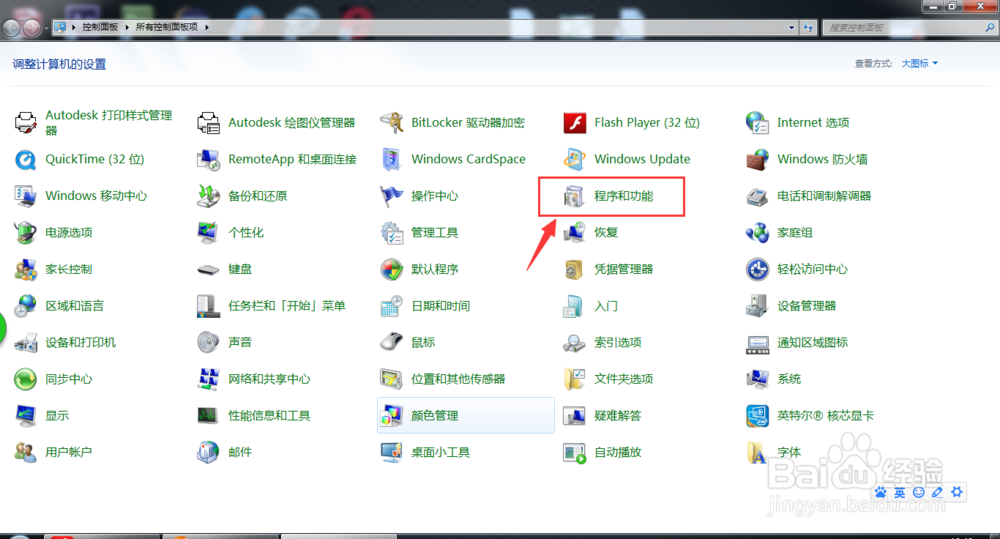Open 任务栏和「开始」菜单 icon

click(209, 306)
